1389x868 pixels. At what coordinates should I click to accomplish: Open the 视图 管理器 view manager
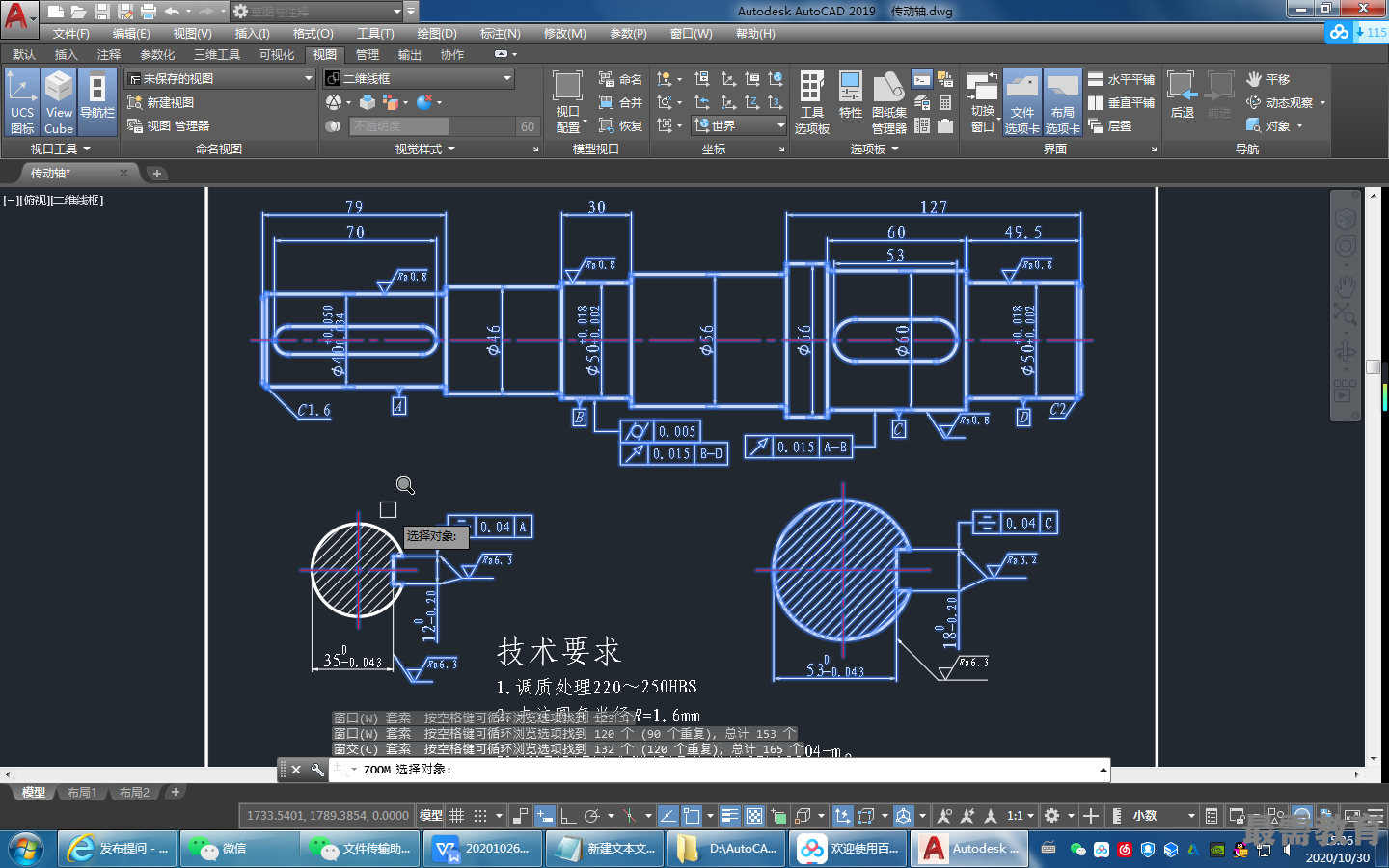[169, 125]
